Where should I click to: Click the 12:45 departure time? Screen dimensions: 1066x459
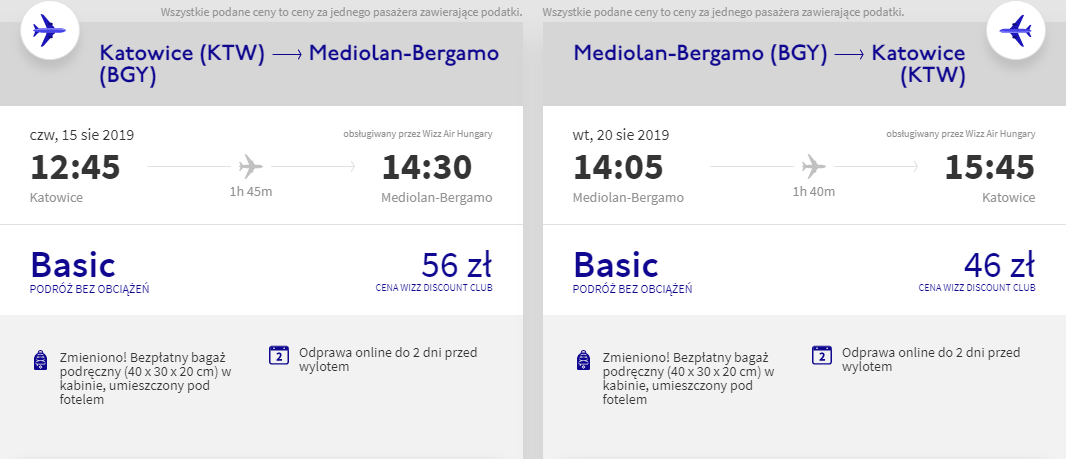coord(75,167)
